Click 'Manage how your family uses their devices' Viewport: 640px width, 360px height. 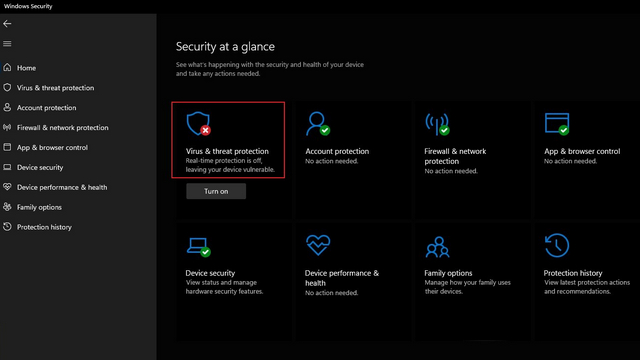467,287
